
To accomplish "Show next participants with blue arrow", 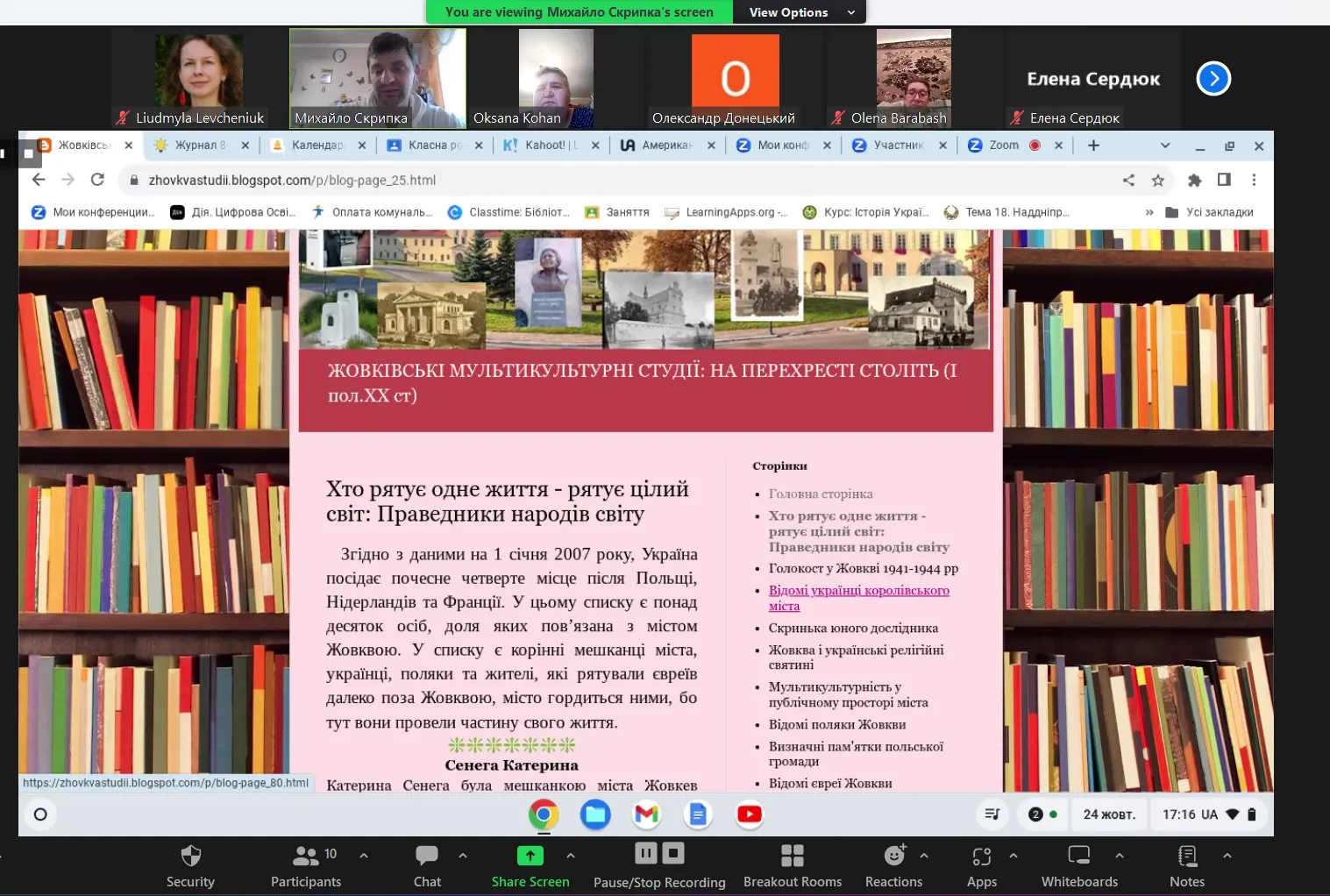I will pyautogui.click(x=1213, y=79).
